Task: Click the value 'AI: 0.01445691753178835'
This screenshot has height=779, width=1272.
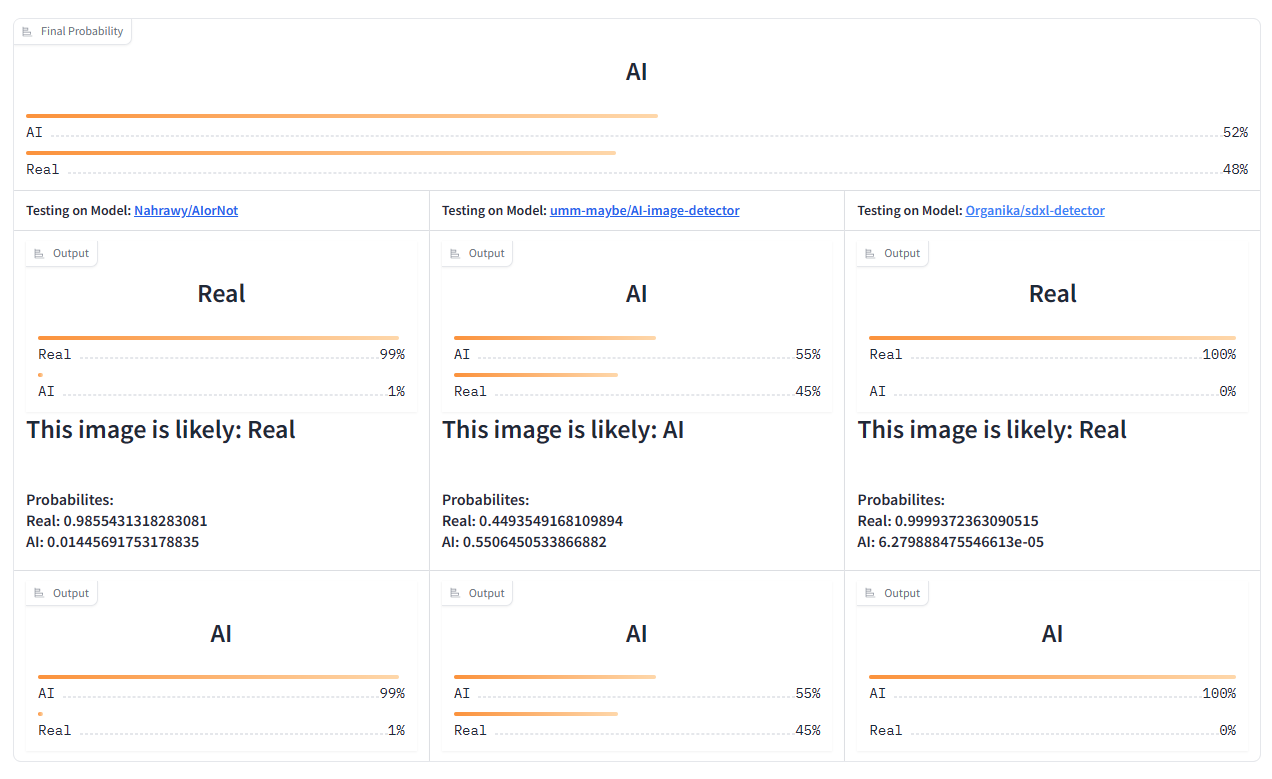Action: (x=113, y=542)
